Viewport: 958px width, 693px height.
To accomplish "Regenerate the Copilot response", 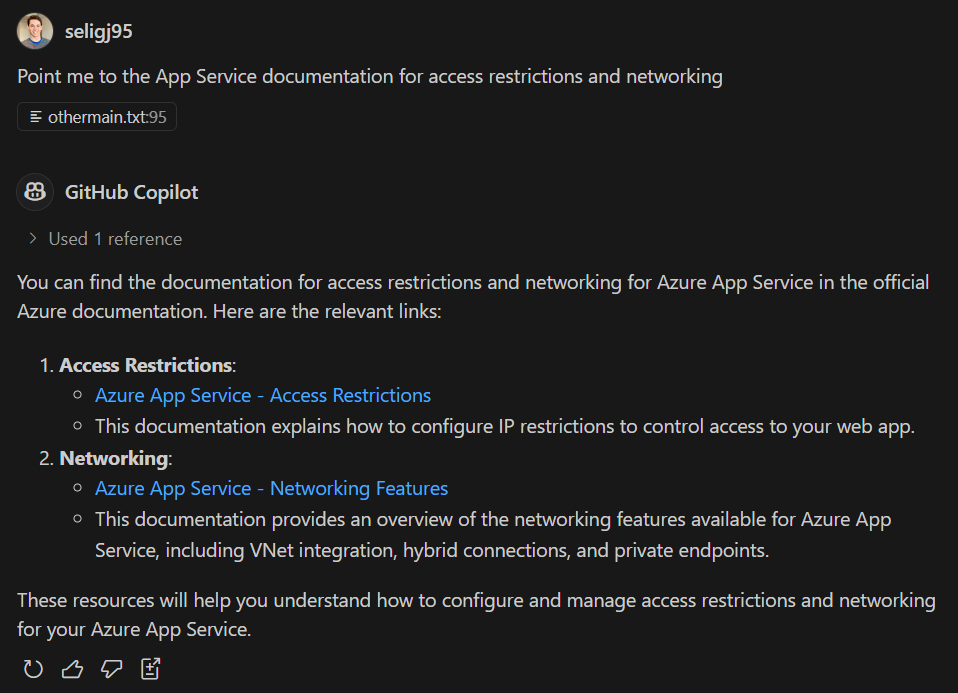I will (x=33, y=668).
